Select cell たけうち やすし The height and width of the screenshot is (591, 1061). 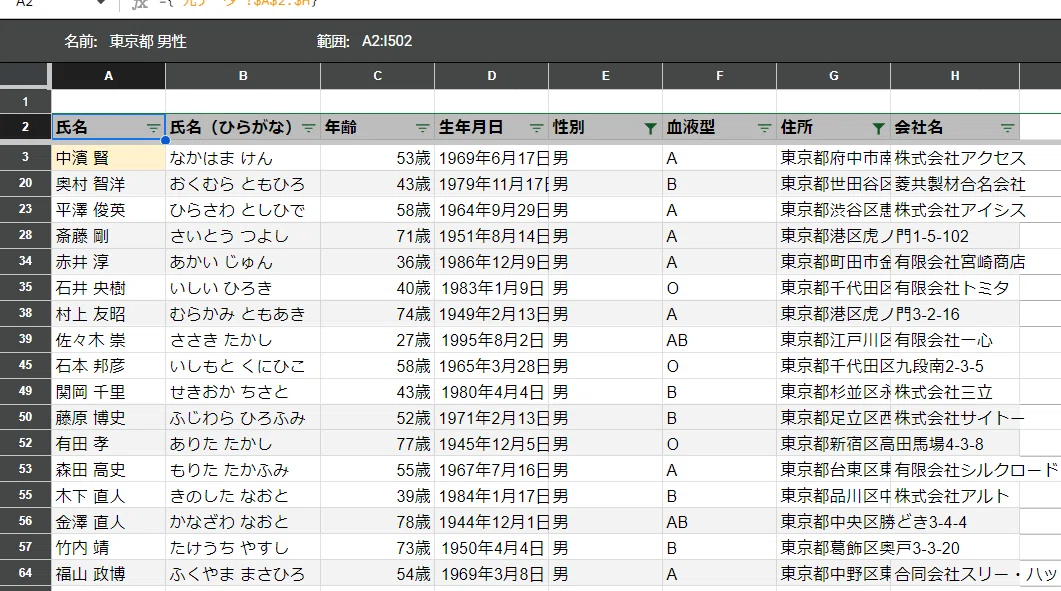pyautogui.click(x=243, y=548)
